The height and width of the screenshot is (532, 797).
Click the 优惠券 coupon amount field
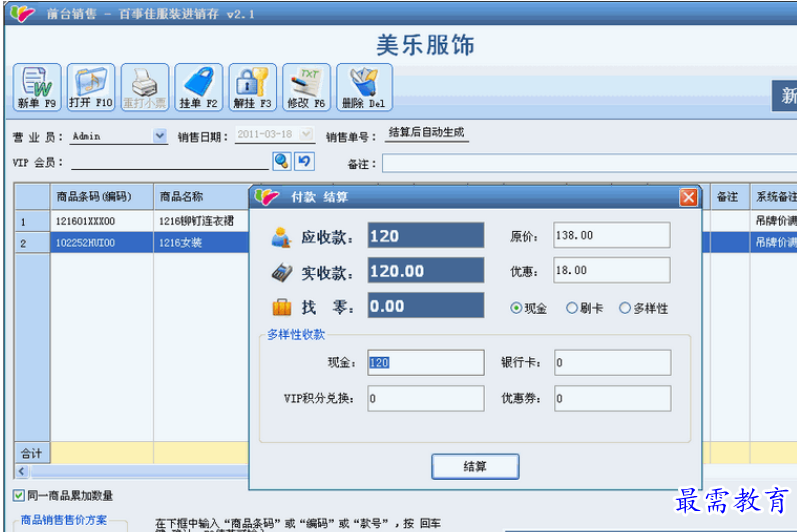[x=612, y=398]
